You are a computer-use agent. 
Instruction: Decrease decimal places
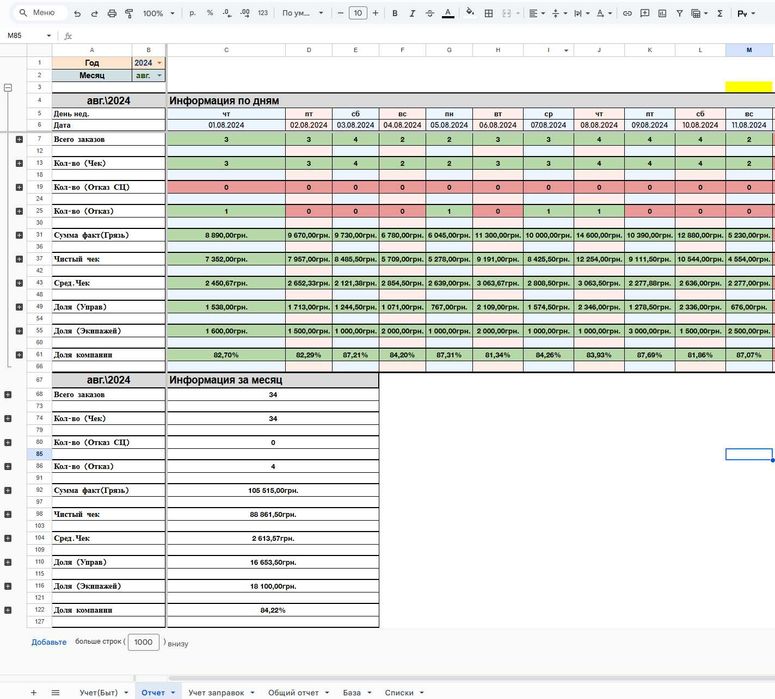[x=227, y=13]
